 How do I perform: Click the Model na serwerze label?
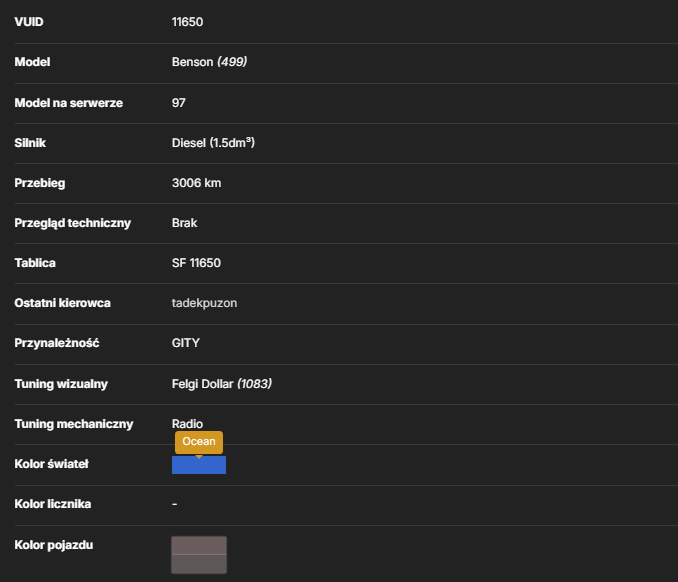(69, 103)
